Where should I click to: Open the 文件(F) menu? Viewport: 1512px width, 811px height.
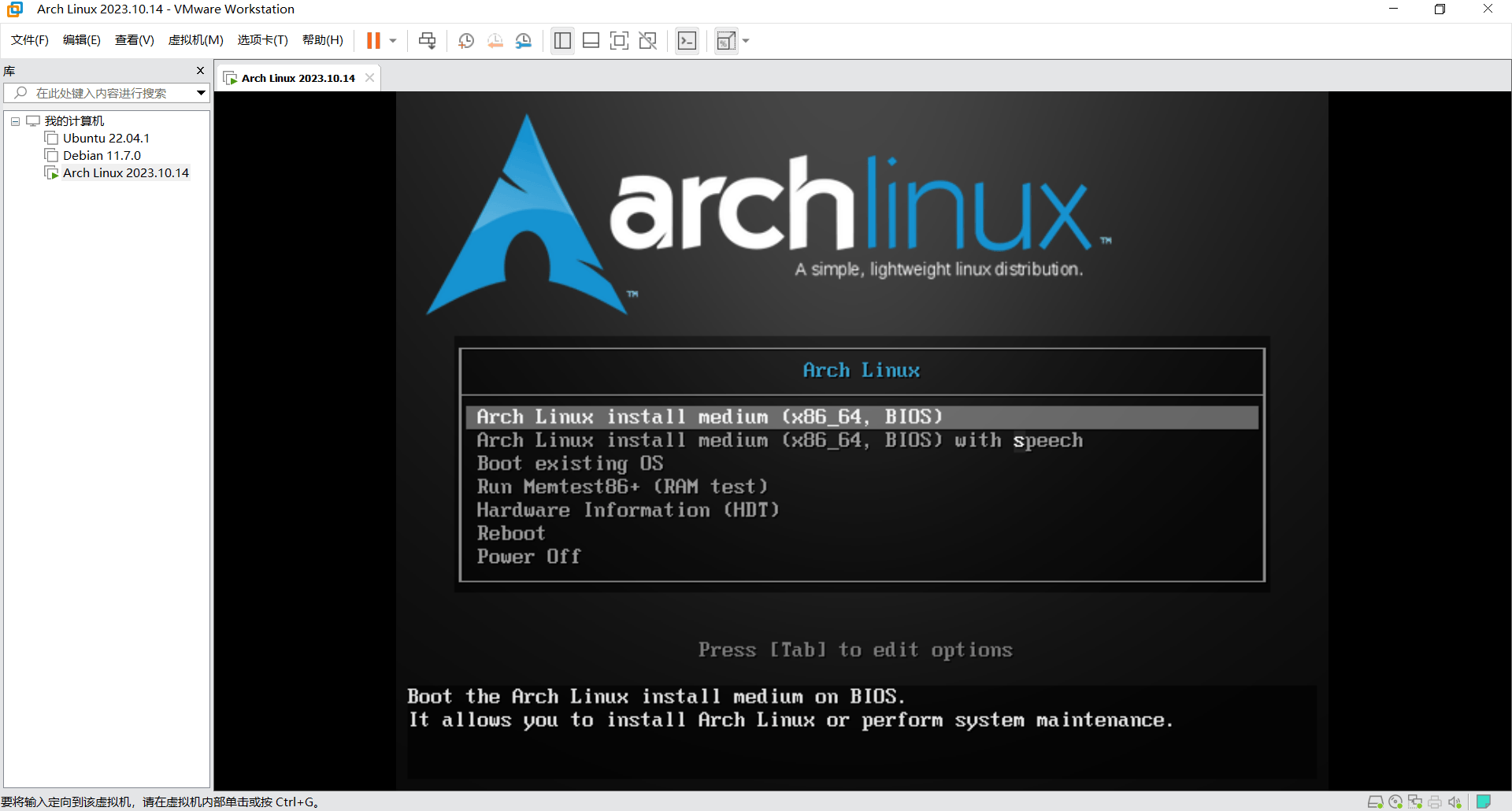pos(30,40)
